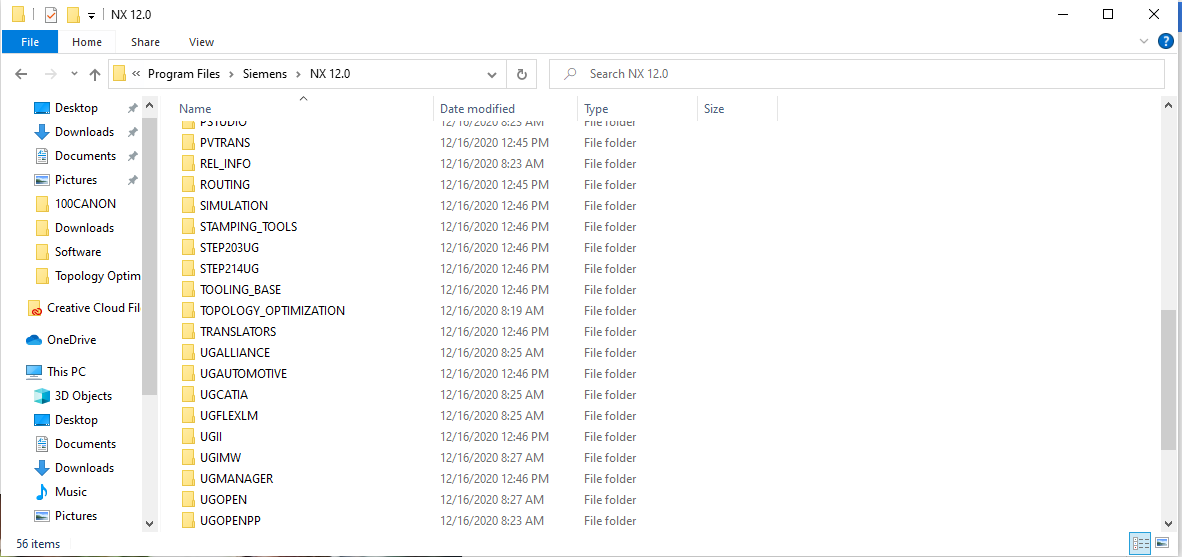Open pinned Documents in Quick access

tap(85, 156)
